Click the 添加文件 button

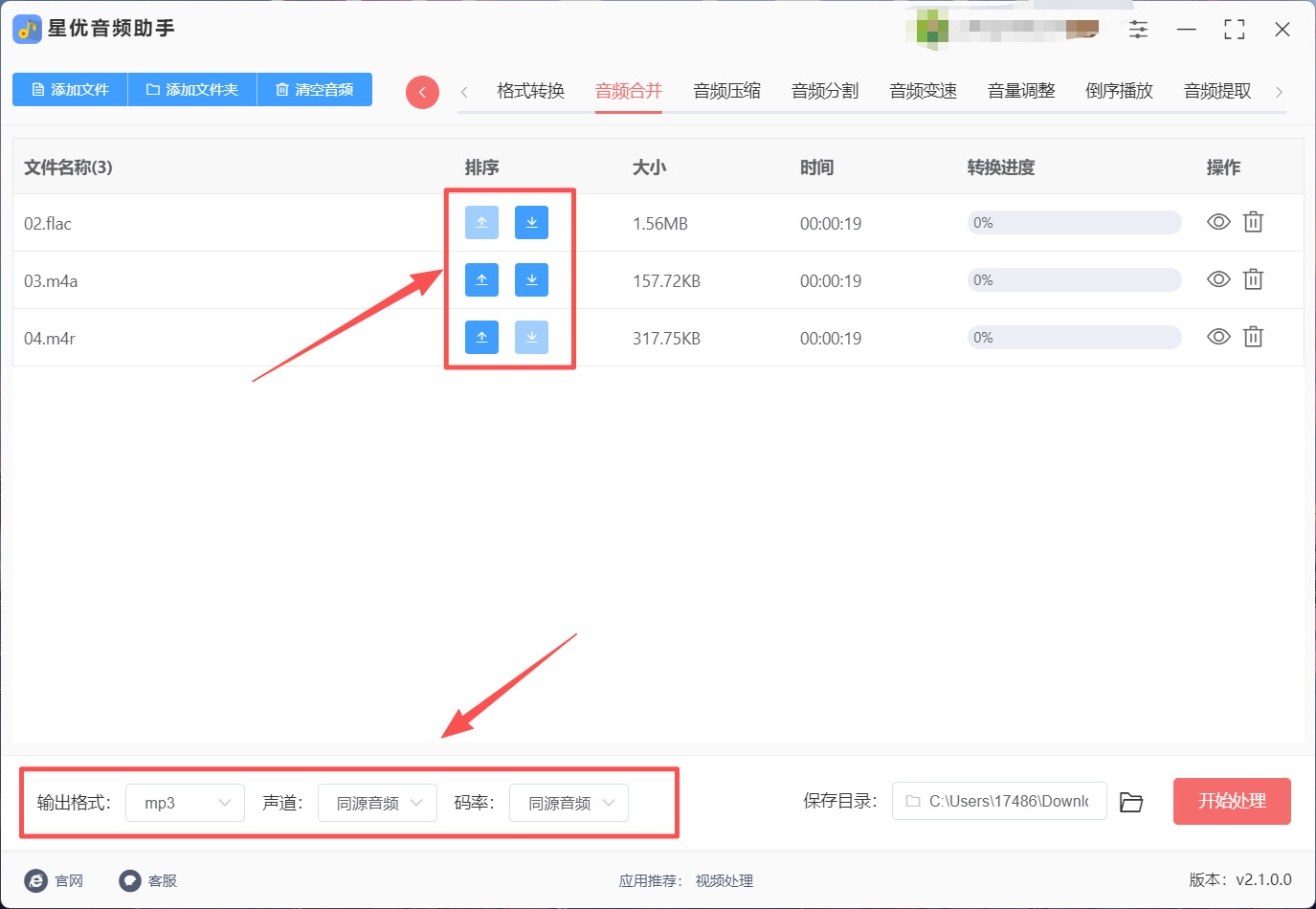coord(70,89)
